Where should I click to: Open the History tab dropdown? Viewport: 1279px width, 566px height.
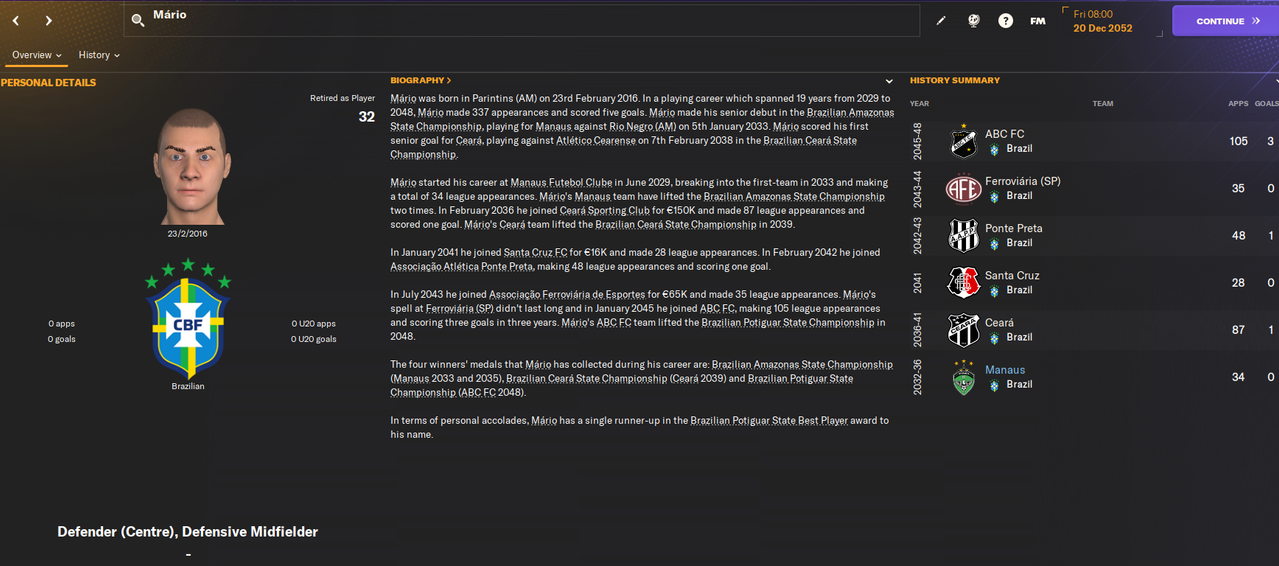point(99,55)
